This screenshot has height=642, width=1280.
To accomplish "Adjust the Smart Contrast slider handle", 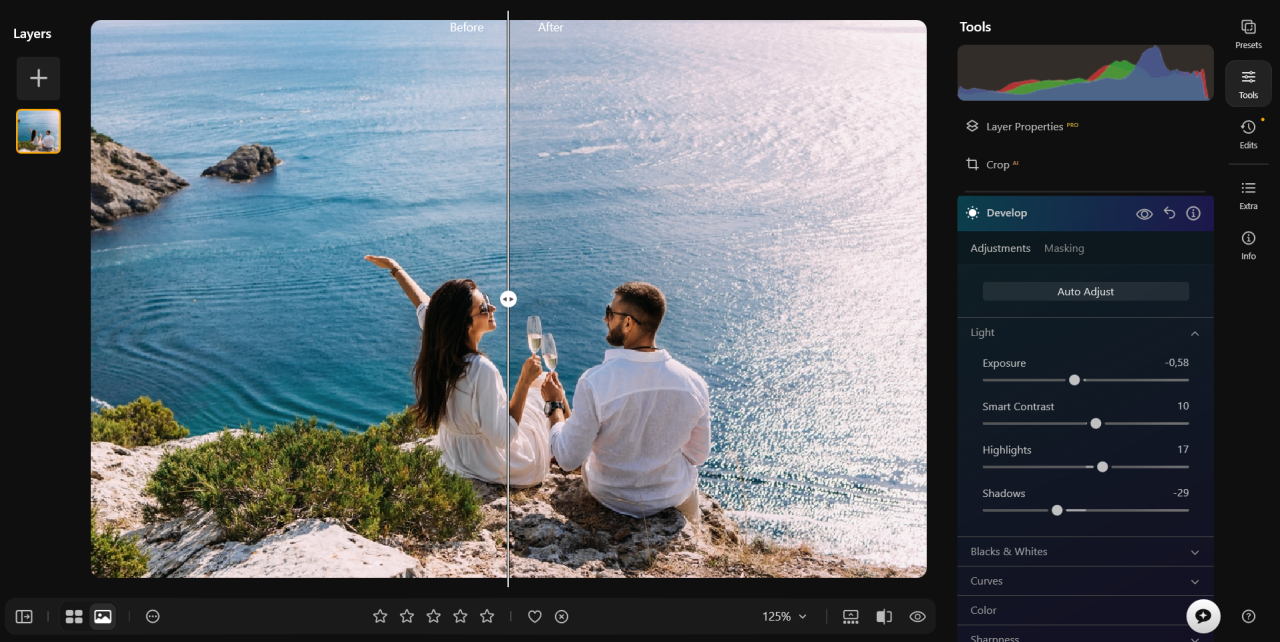I will point(1095,423).
